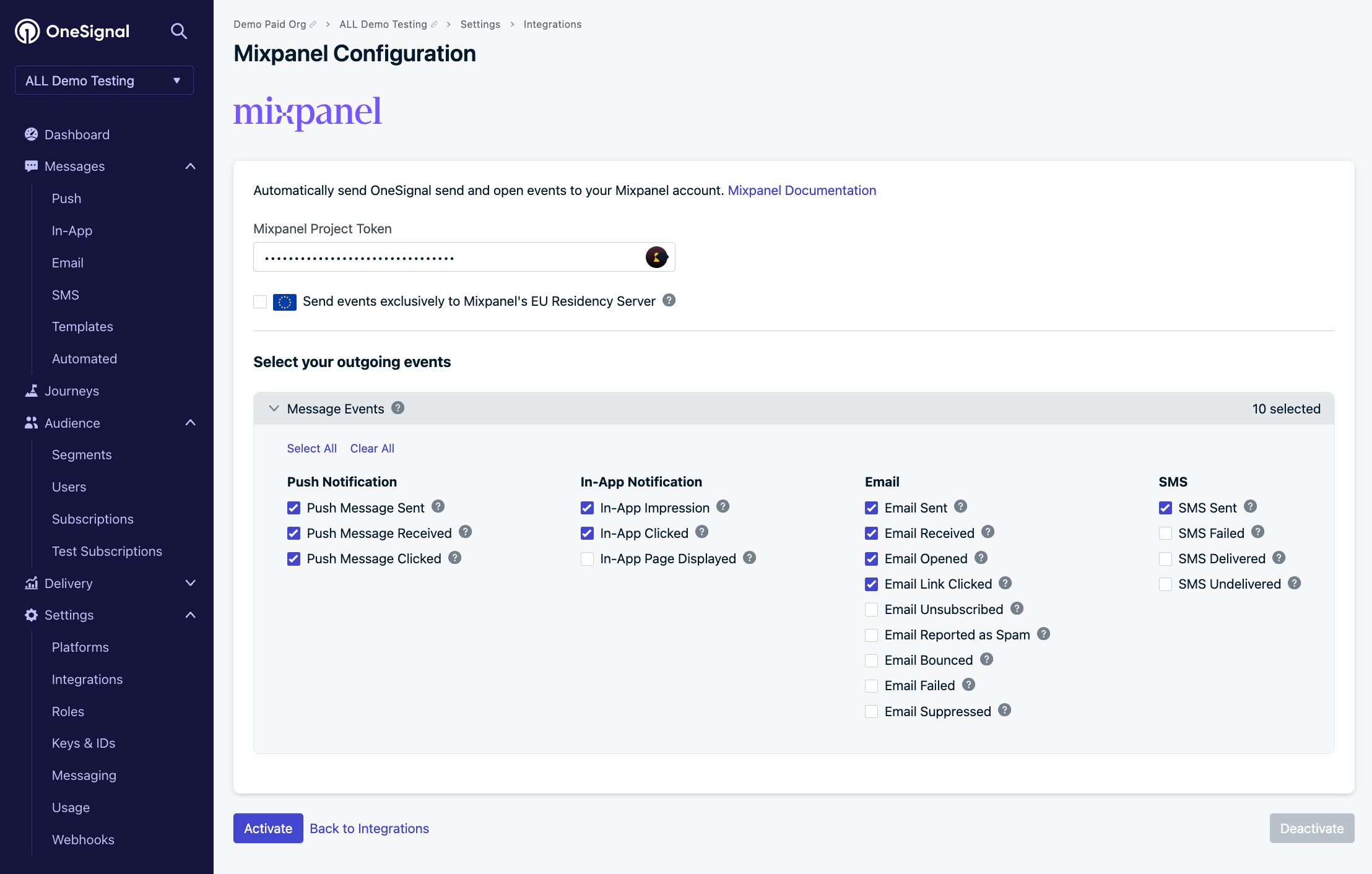Viewport: 1372px width, 874px height.
Task: Click help icon beside Email Received
Action: 988,532
